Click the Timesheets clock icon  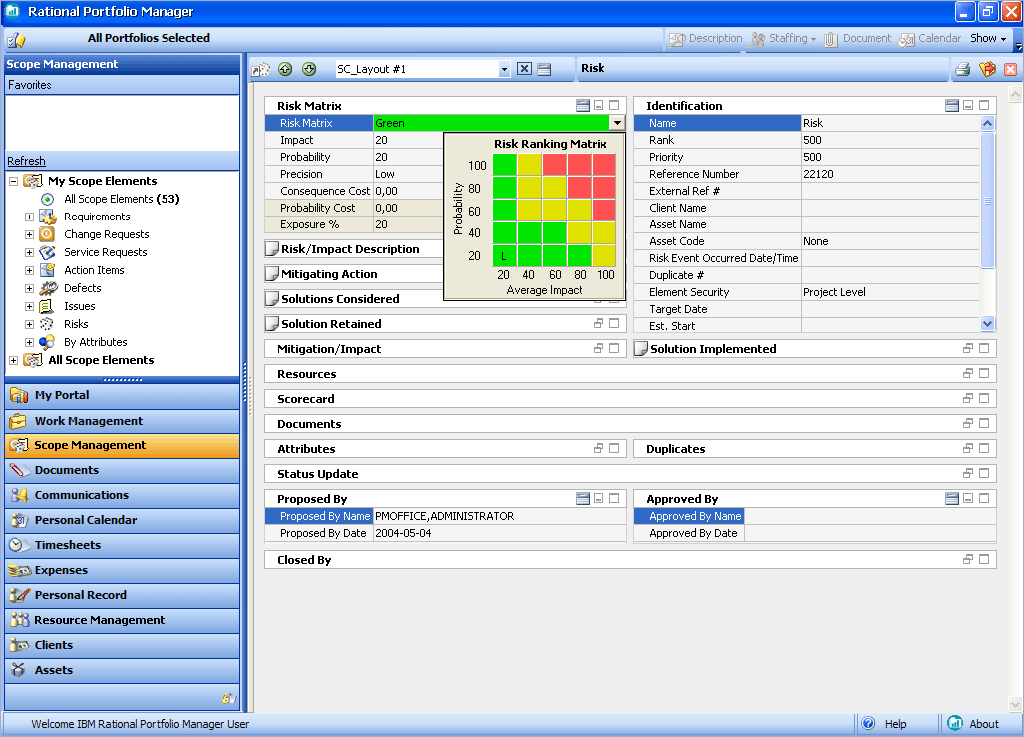[x=18, y=545]
